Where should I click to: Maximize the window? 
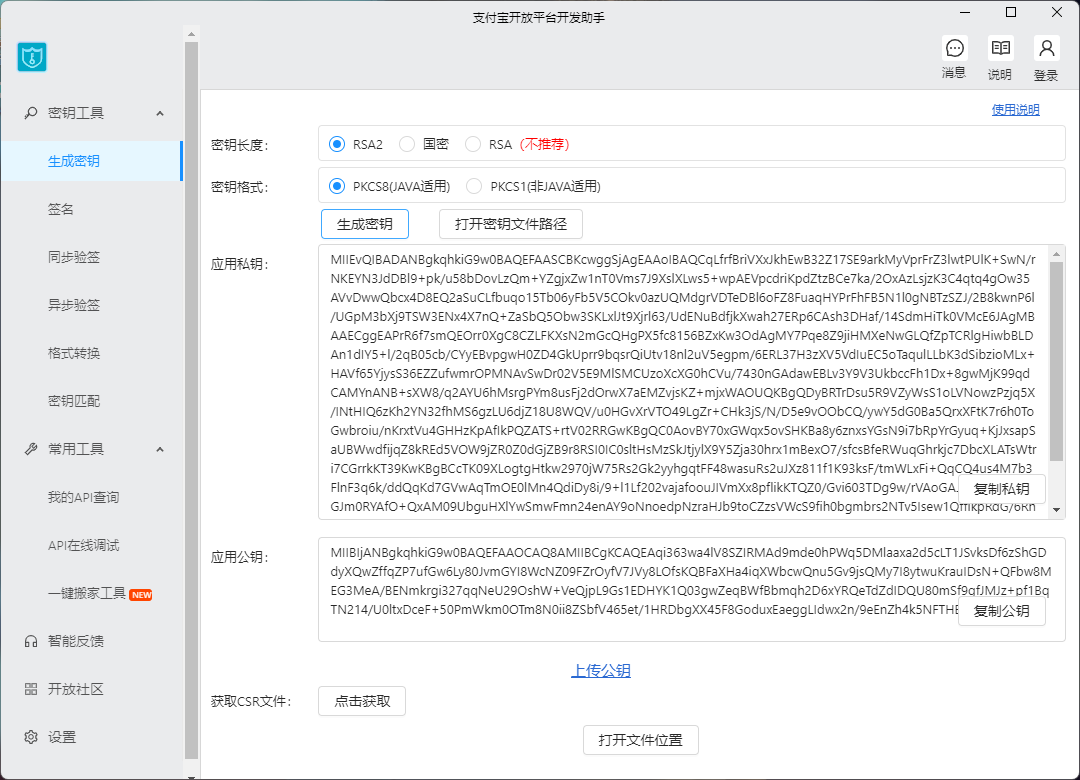(1011, 12)
